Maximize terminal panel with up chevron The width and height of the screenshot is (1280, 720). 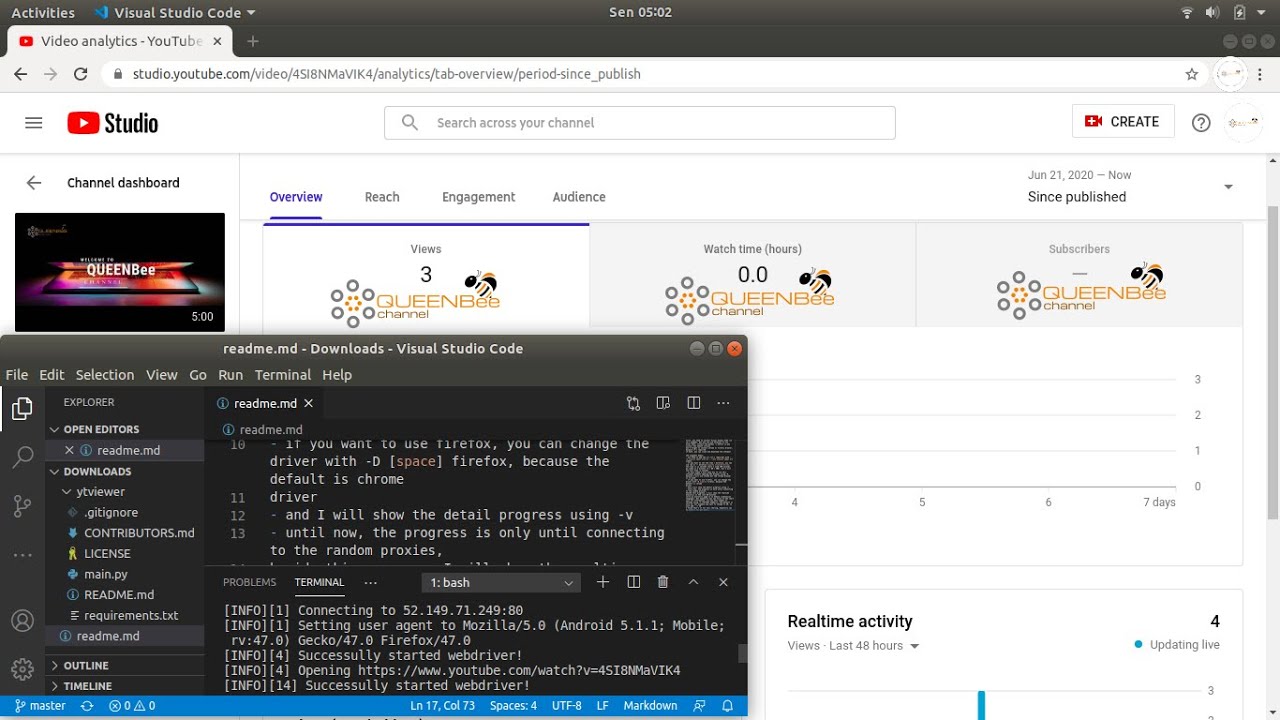pyautogui.click(x=693, y=582)
